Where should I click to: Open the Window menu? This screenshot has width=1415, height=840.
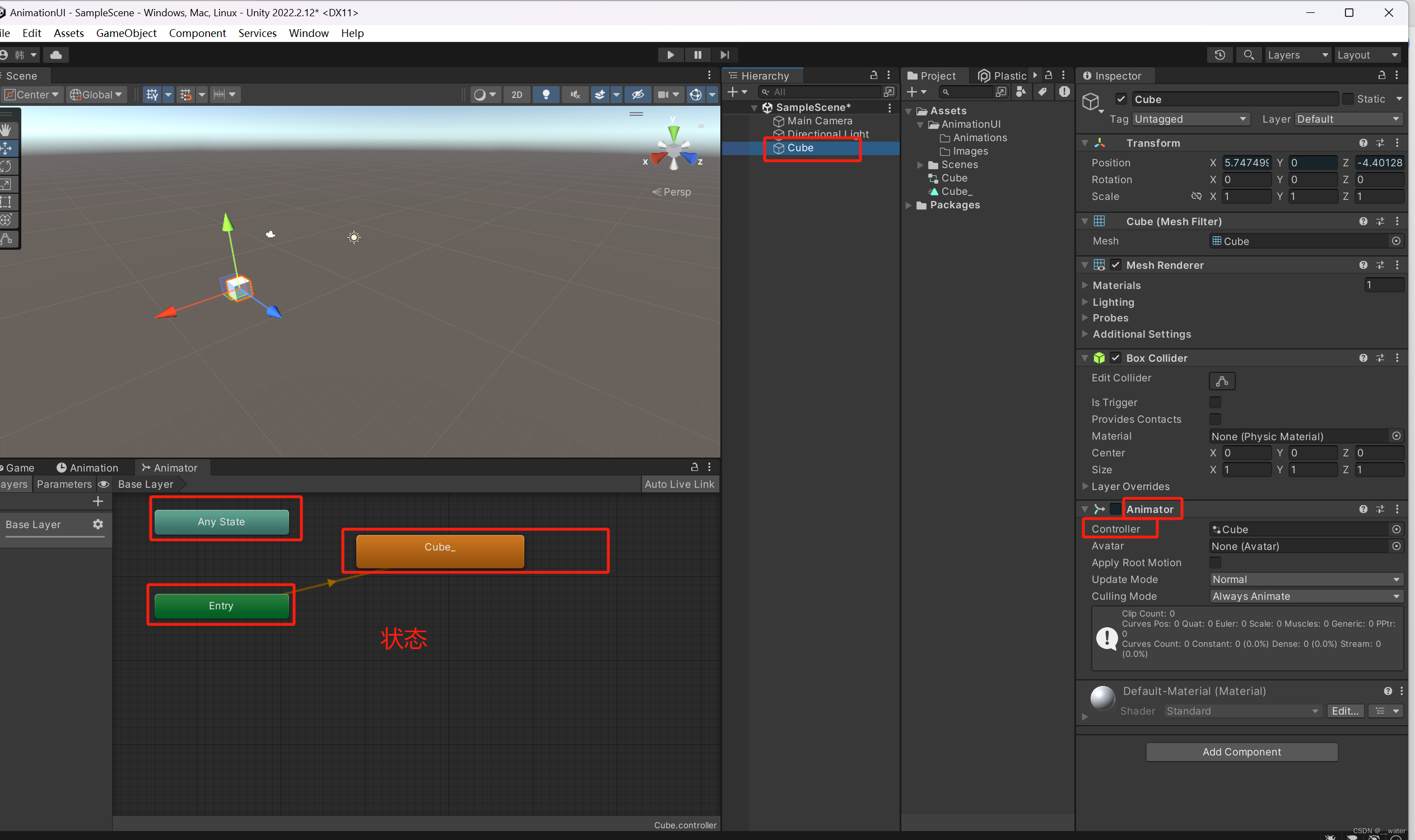[x=309, y=33]
